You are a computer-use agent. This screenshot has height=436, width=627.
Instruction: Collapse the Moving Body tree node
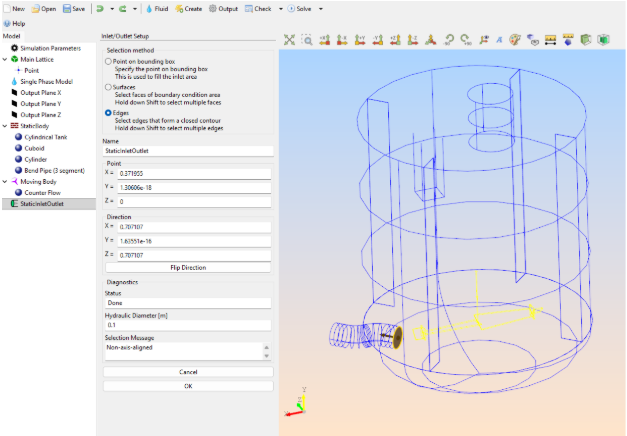(x=5, y=182)
